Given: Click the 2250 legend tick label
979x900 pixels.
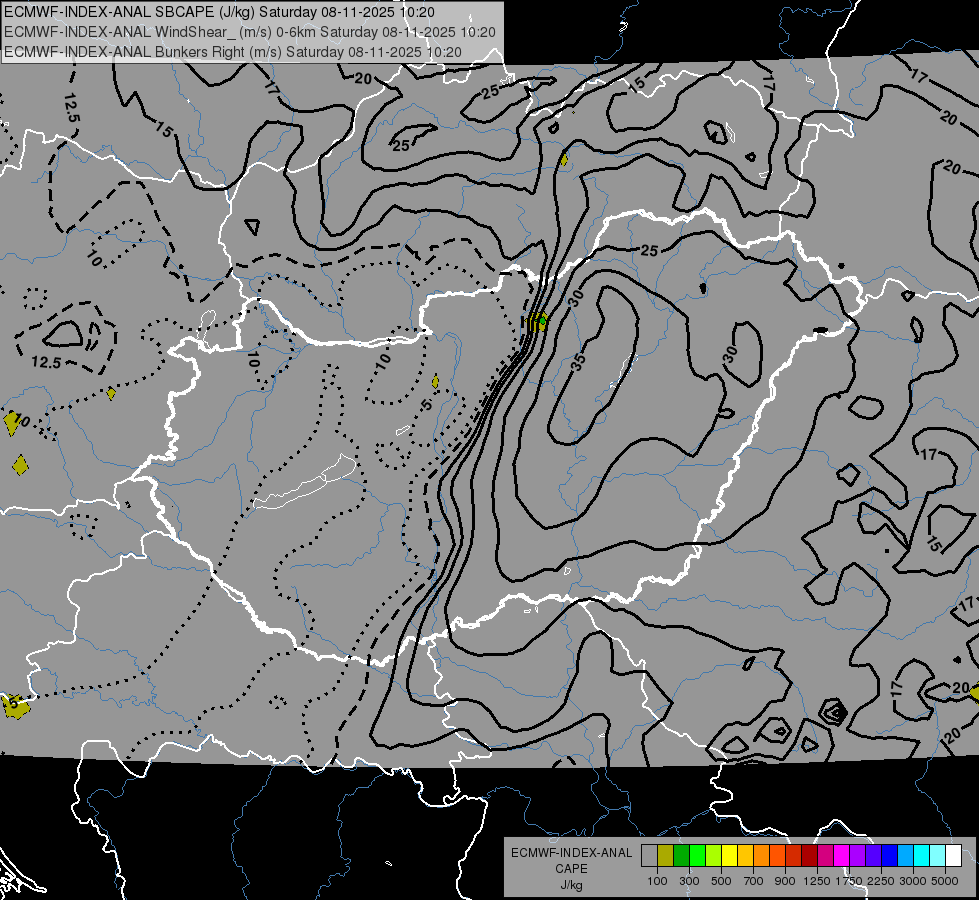Looking at the screenshot, I should (x=881, y=881).
